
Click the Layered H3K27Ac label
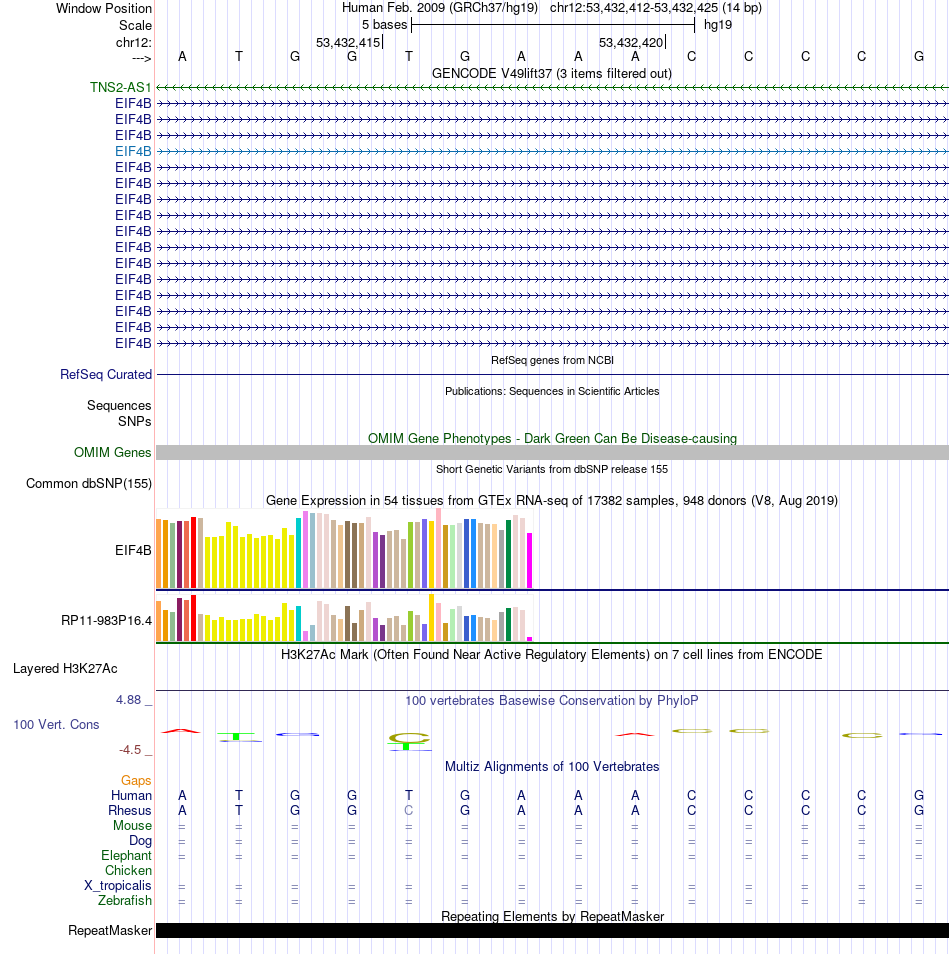pos(65,669)
